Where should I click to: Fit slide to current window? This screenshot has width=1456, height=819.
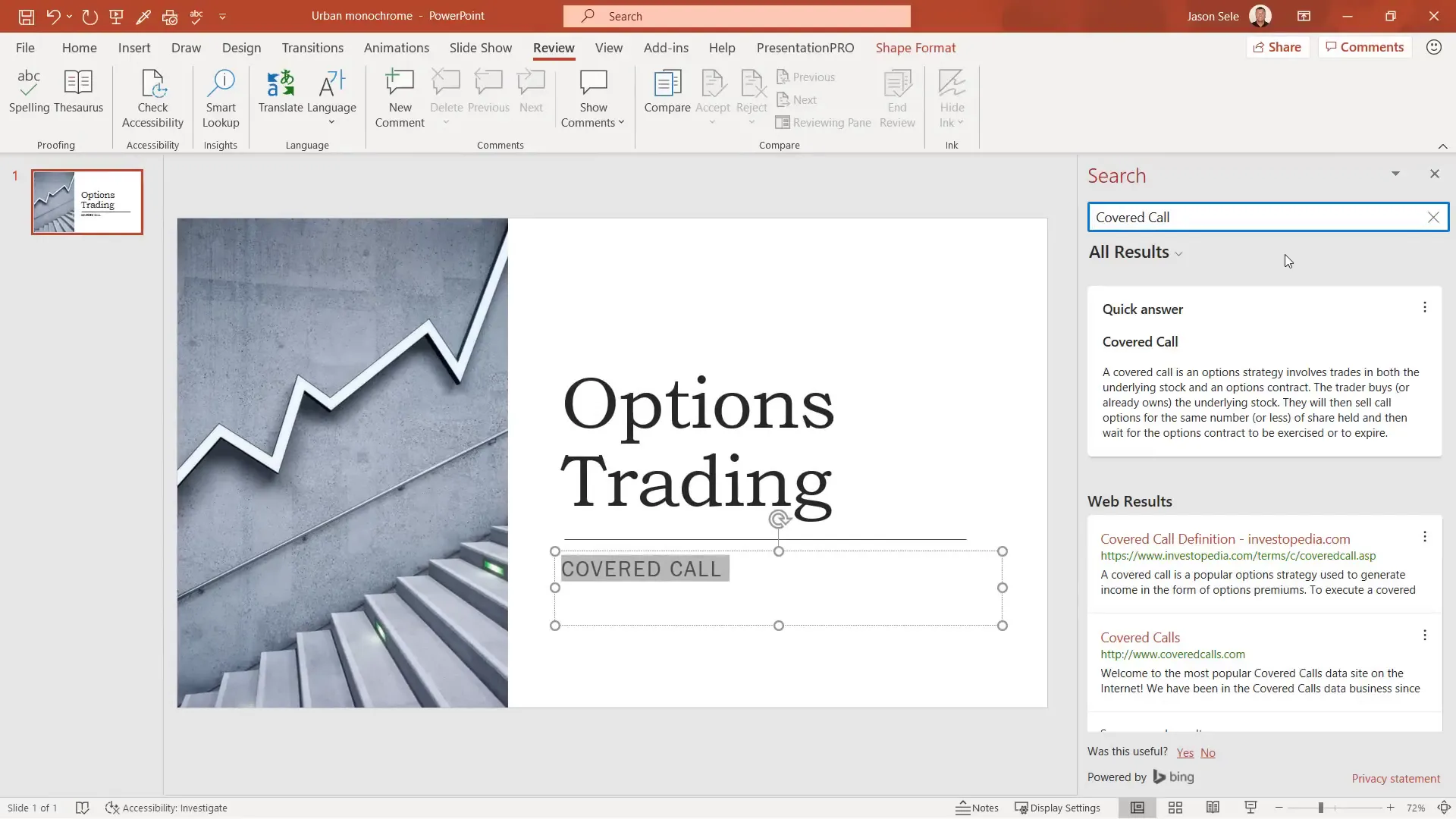(1444, 808)
